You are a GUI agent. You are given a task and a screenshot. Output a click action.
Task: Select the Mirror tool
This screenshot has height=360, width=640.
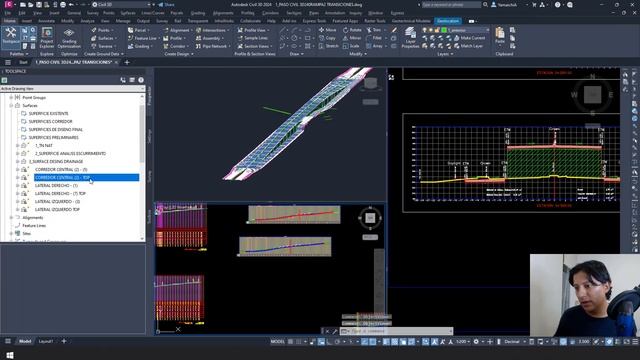point(352,38)
